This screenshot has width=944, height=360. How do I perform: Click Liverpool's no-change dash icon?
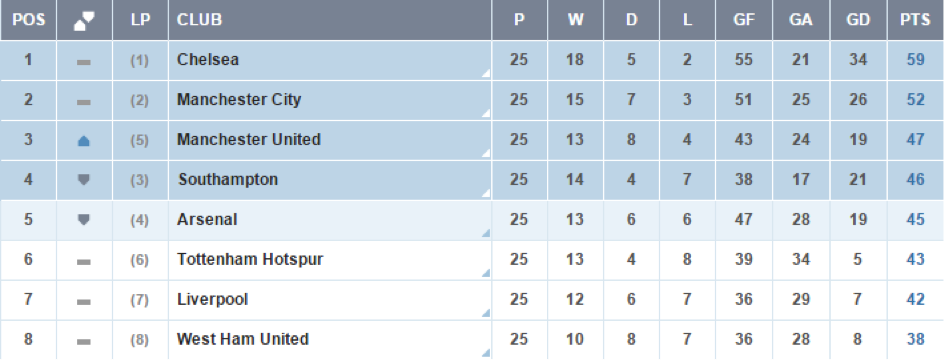pyautogui.click(x=84, y=302)
